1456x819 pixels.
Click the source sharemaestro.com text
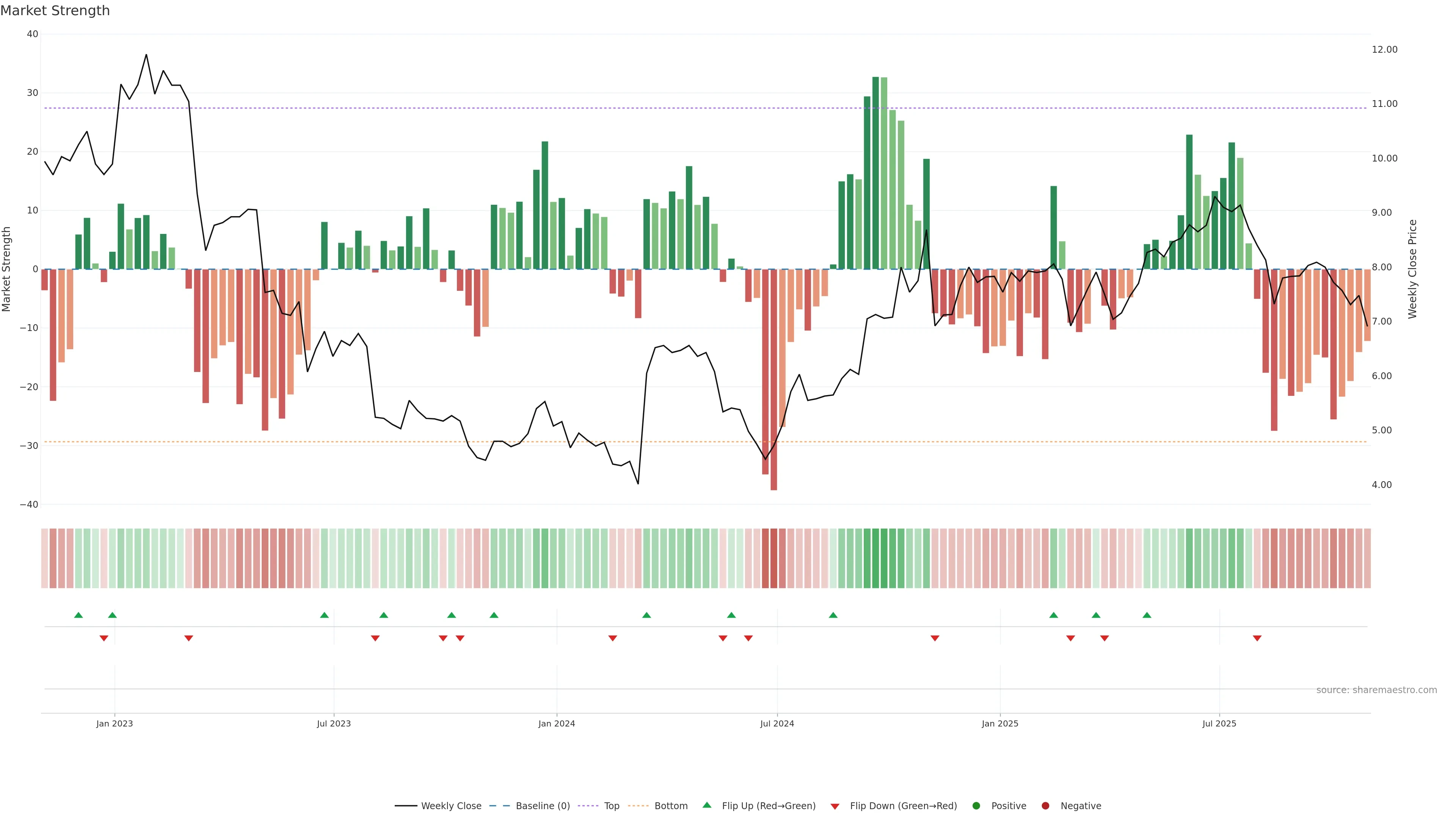point(1376,690)
